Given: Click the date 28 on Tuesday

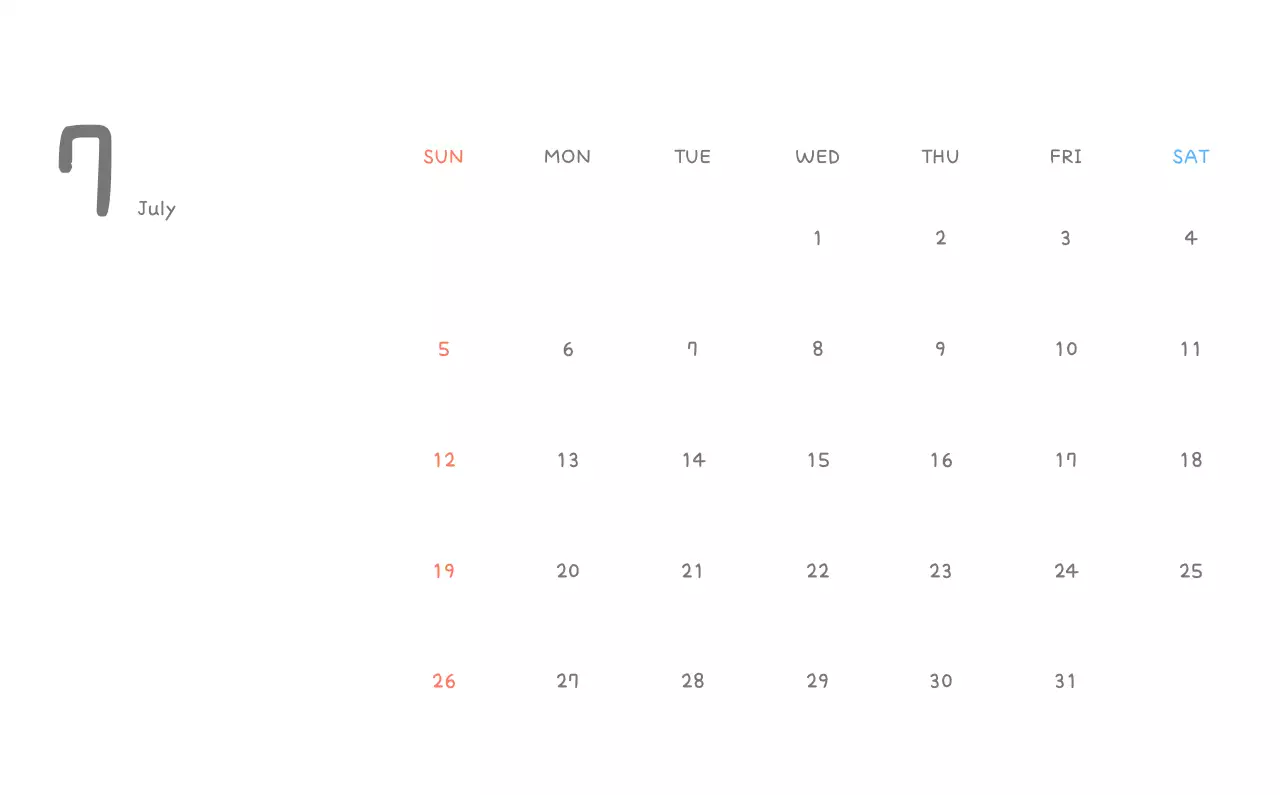Looking at the screenshot, I should pyautogui.click(x=693, y=681).
